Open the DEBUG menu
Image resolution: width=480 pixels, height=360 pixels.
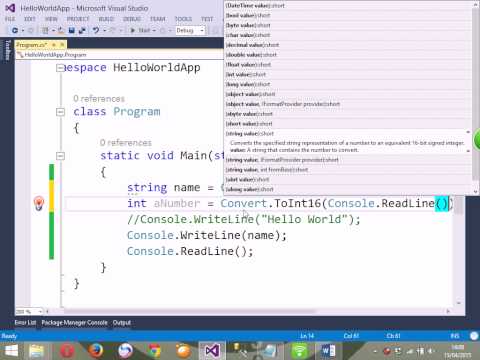[x=132, y=19]
